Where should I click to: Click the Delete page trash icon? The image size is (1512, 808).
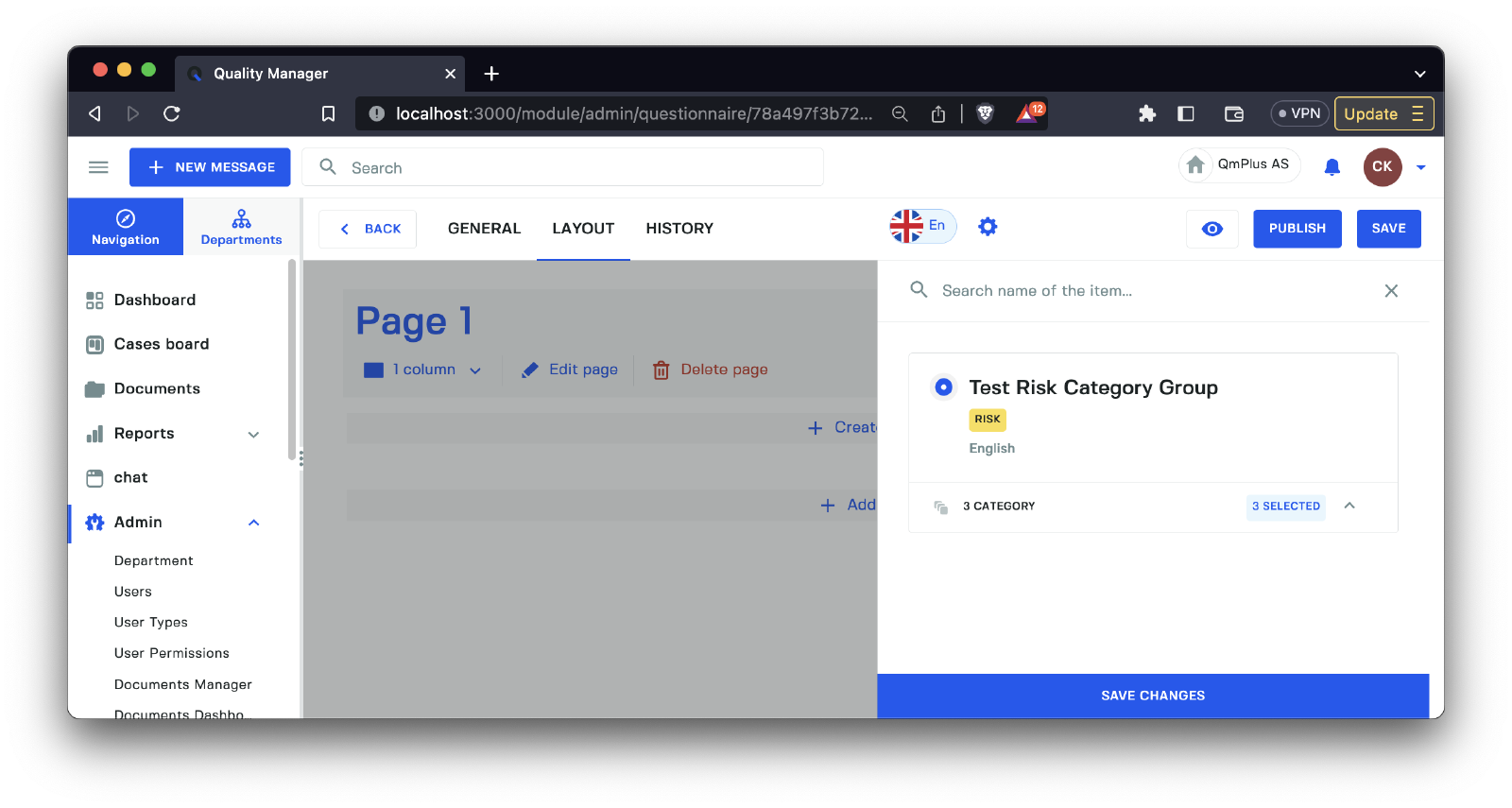click(661, 370)
